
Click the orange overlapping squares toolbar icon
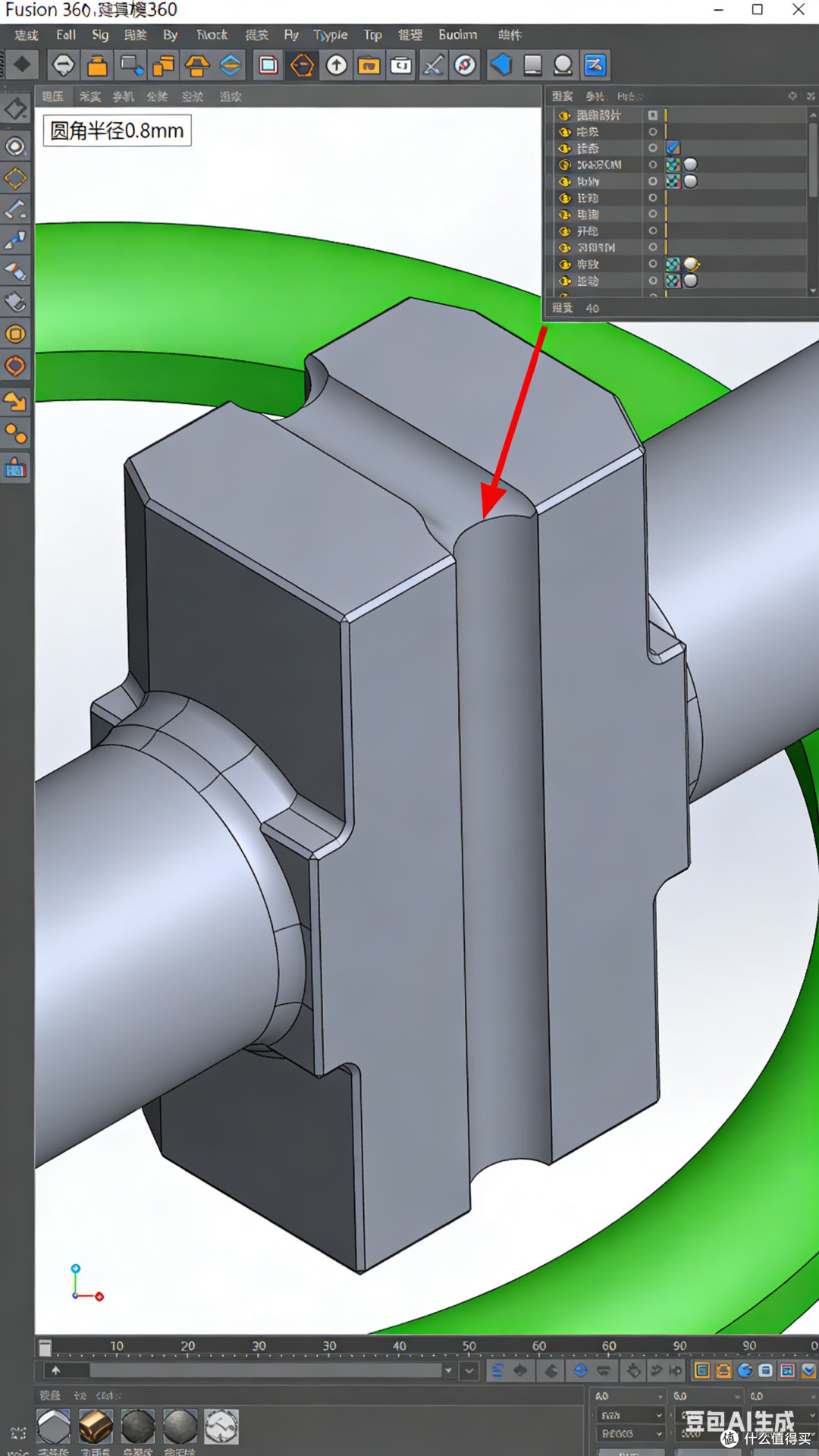pyautogui.click(x=164, y=65)
